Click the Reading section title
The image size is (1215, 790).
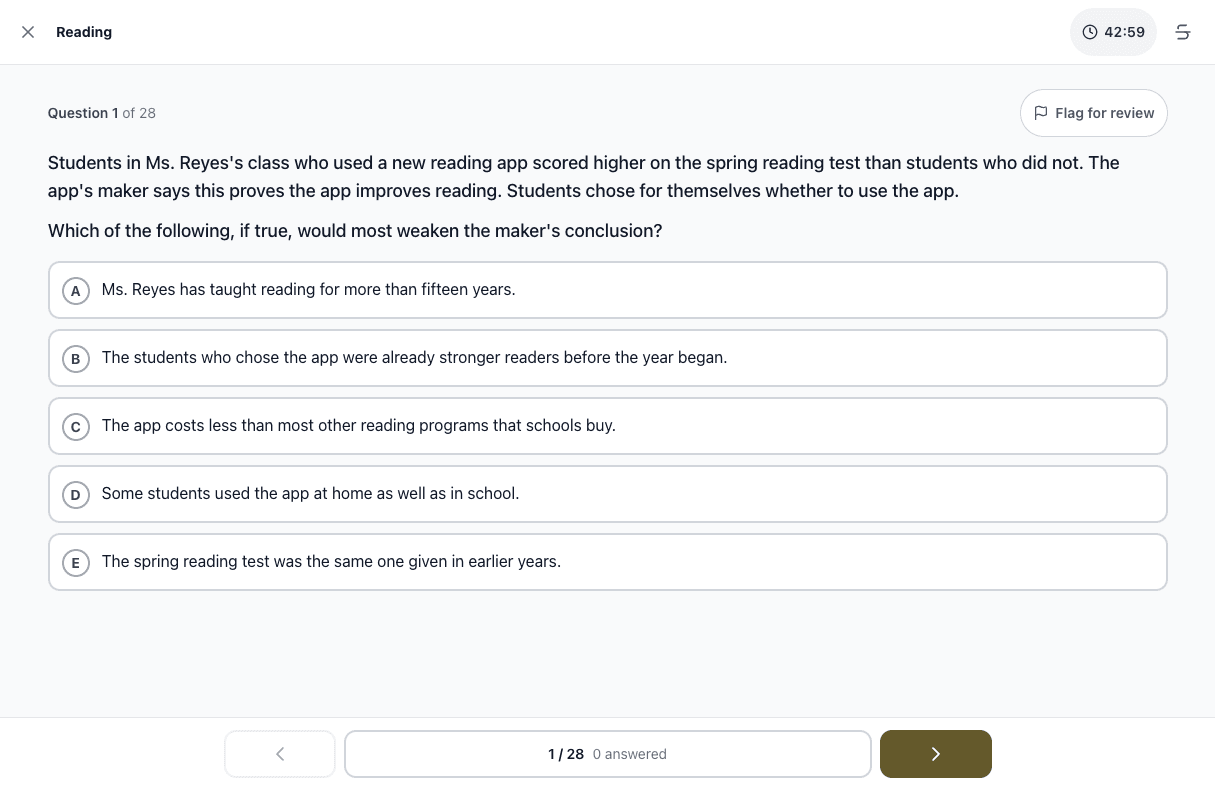[84, 32]
